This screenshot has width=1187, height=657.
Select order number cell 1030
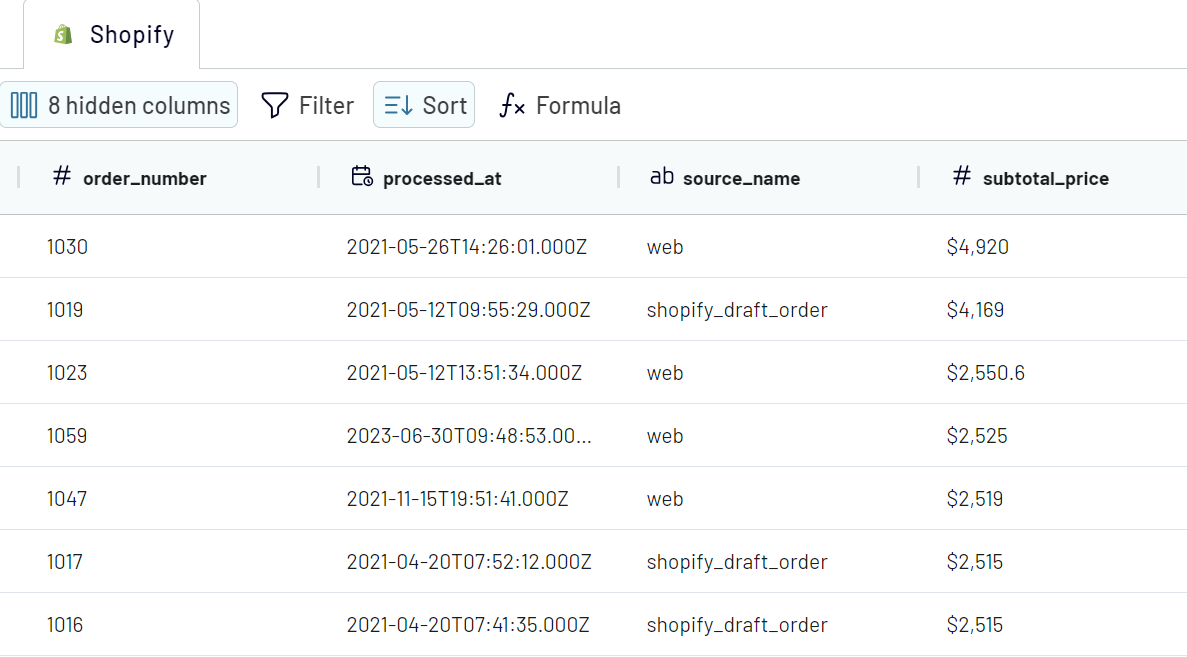(x=67, y=247)
